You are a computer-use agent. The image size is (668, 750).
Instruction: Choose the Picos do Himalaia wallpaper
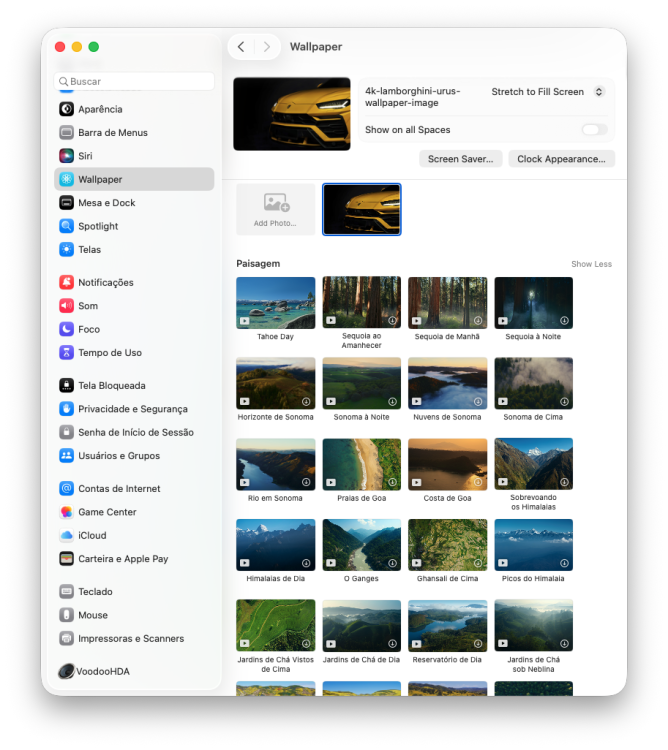[x=533, y=545]
